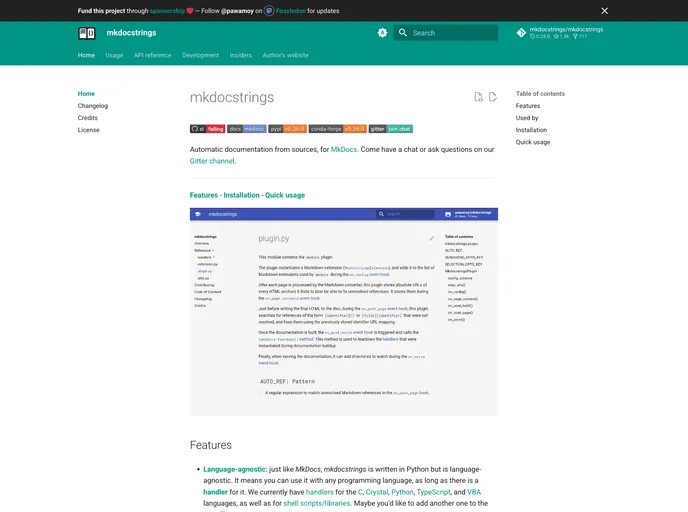Go to Quick usage in table of contents

click(x=533, y=142)
